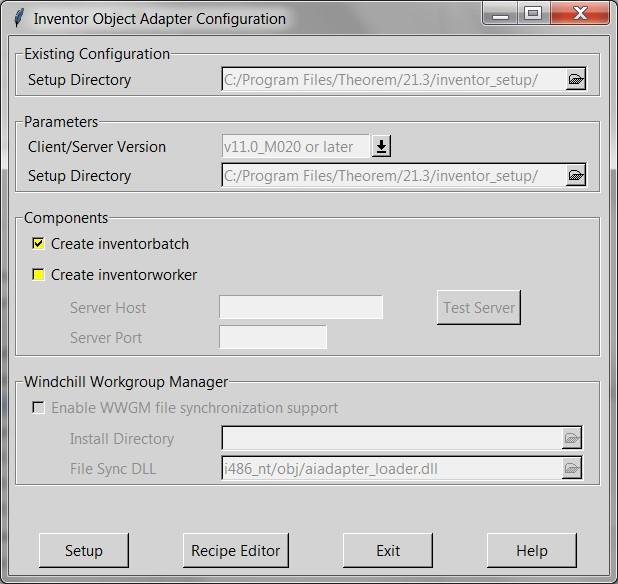Click the 'Create inventorbatch' label text

click(120, 244)
